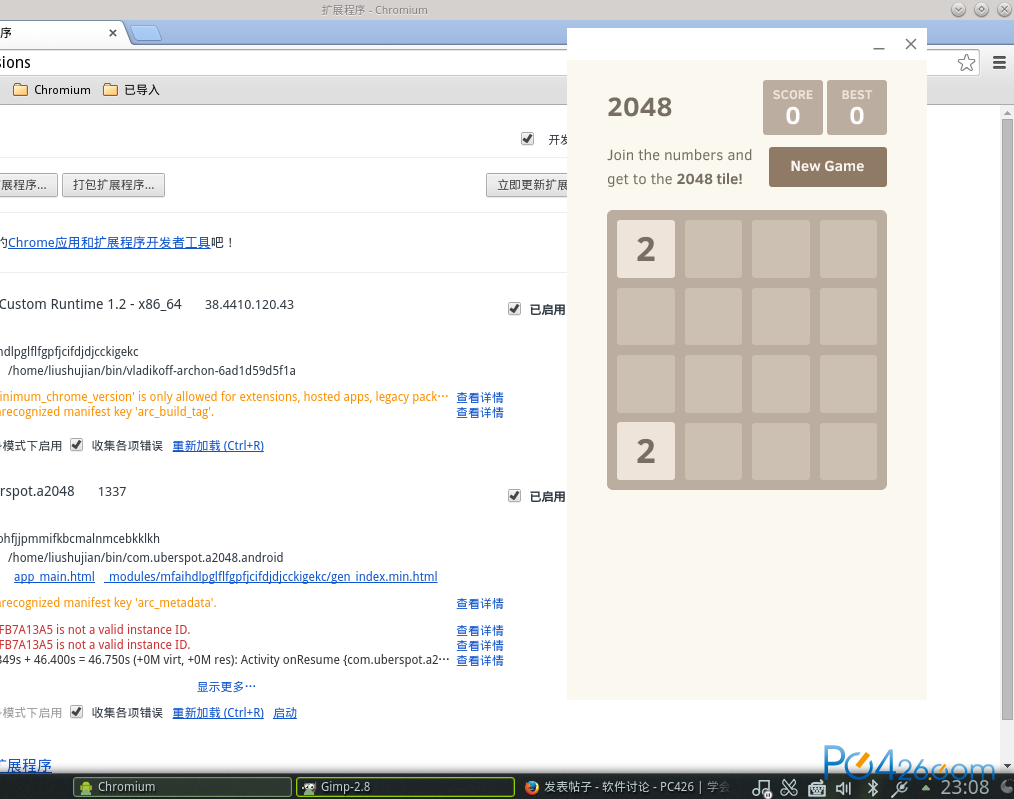
Task: Click path /home/liushujian/bin/vladikoff-archon-6ad1d59d5f1a
Action: click(x=152, y=370)
